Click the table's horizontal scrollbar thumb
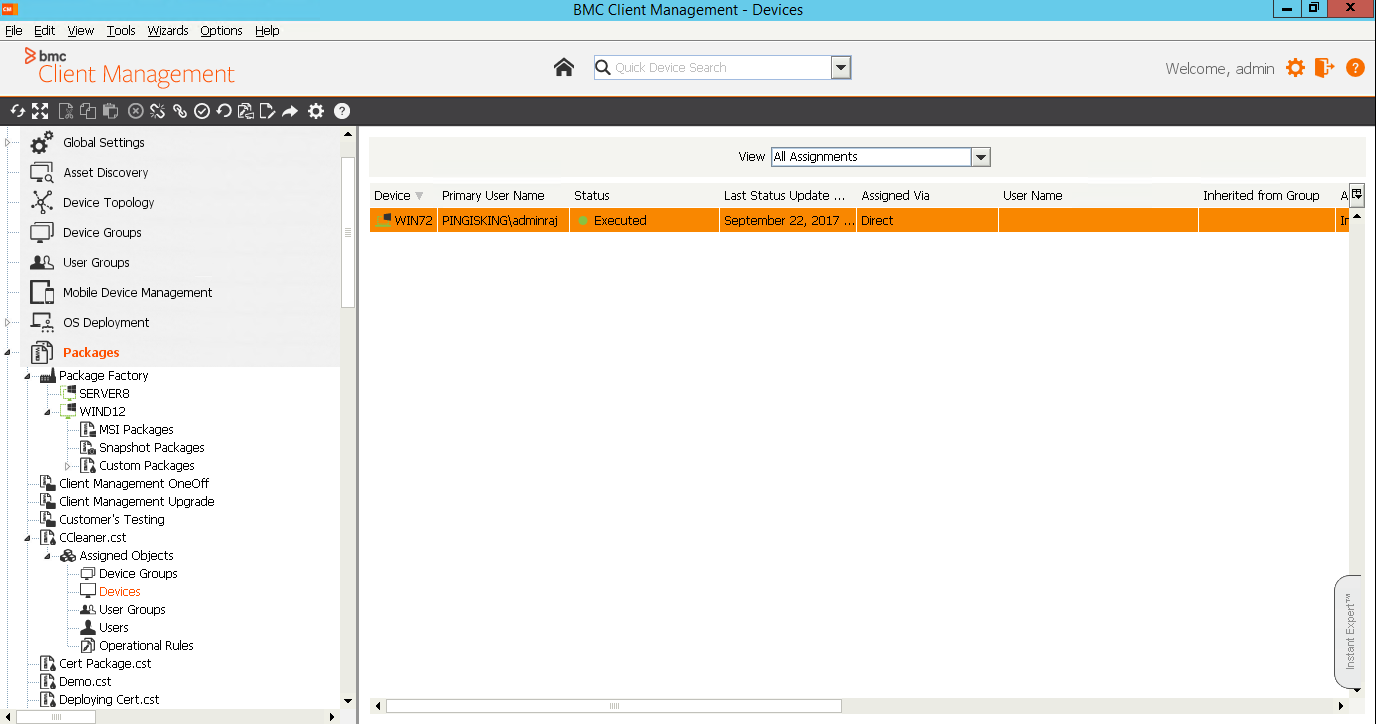The width and height of the screenshot is (1376, 724). [x=614, y=706]
